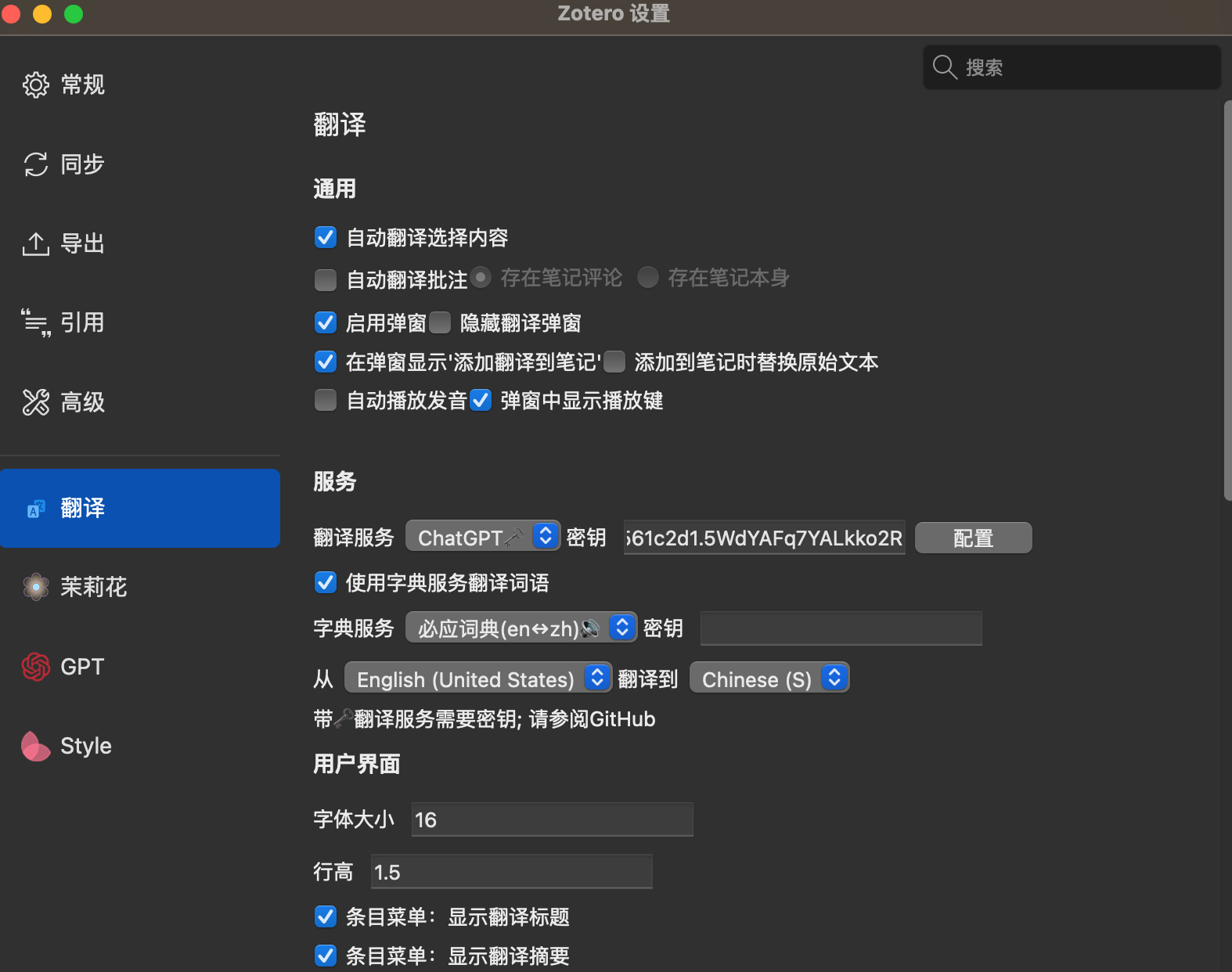Enable 添加到笔记时替换原始文本 checkbox
The width and height of the screenshot is (1232, 972).
pyautogui.click(x=614, y=362)
